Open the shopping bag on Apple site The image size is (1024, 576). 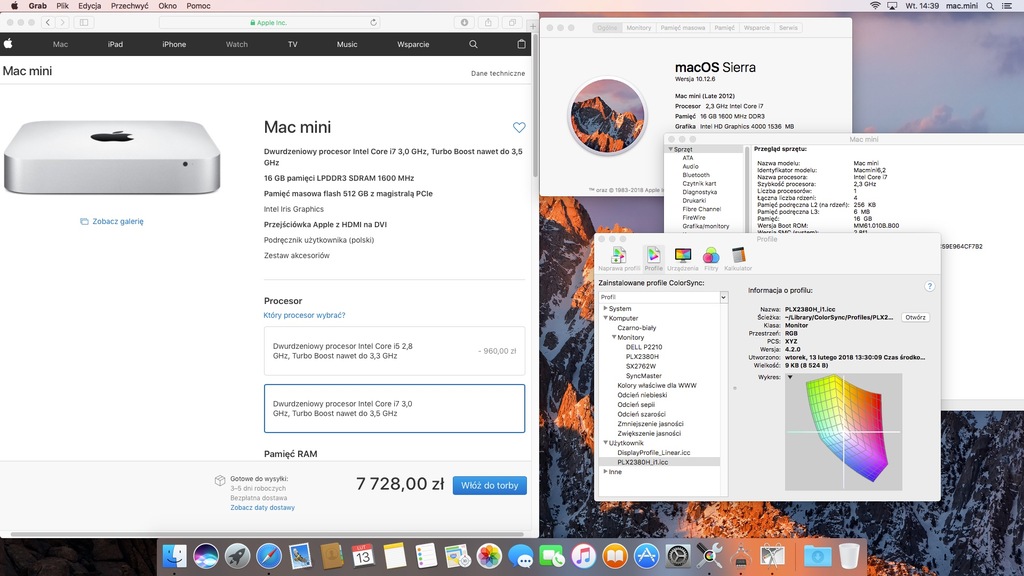pyautogui.click(x=521, y=44)
